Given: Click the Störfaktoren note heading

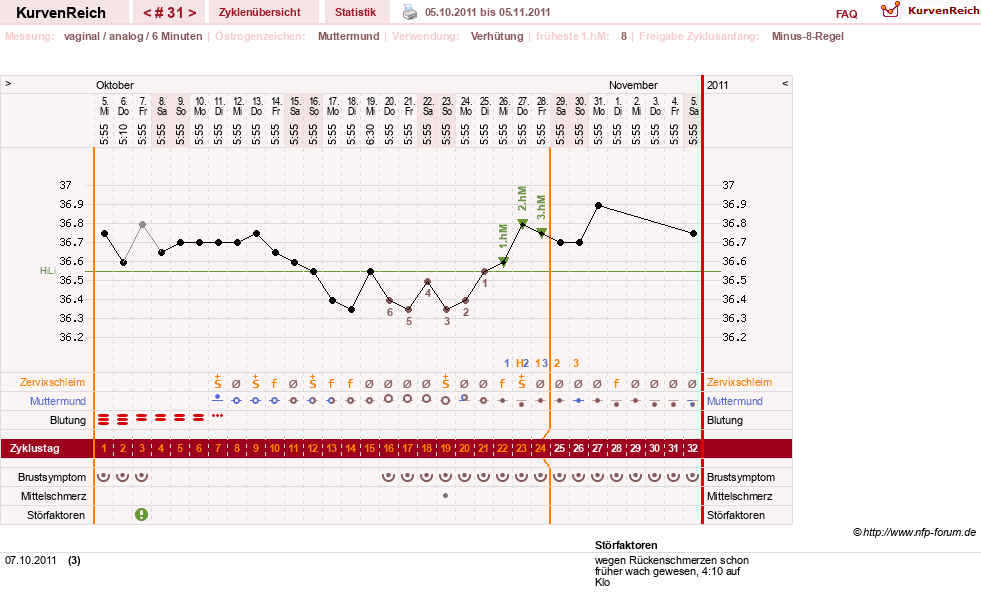Looking at the screenshot, I should pos(626,545).
